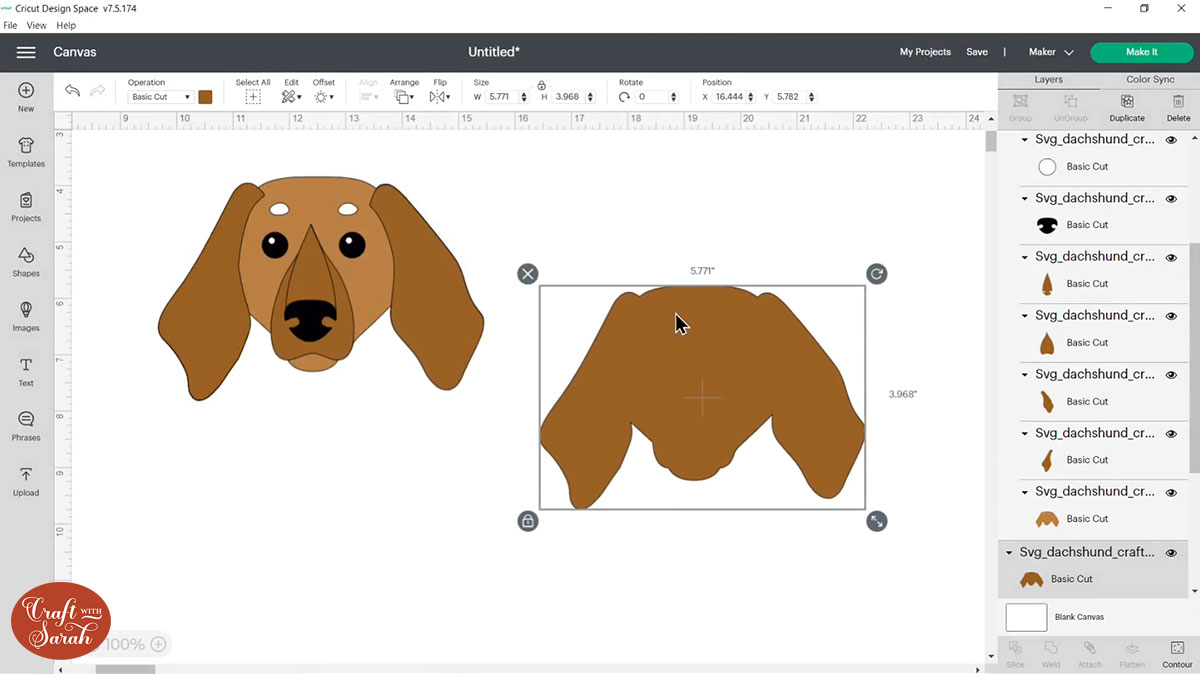
Task: Open the Contour tool
Action: 1177,654
